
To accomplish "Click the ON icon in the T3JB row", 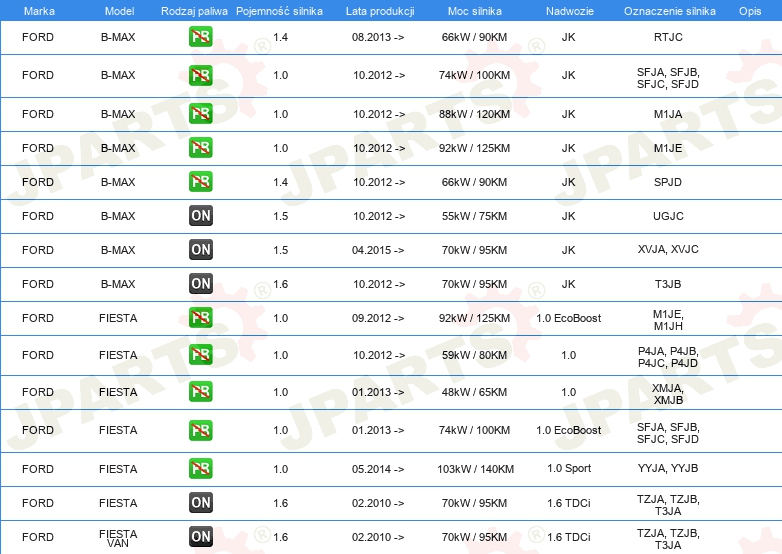I will pyautogui.click(x=200, y=284).
